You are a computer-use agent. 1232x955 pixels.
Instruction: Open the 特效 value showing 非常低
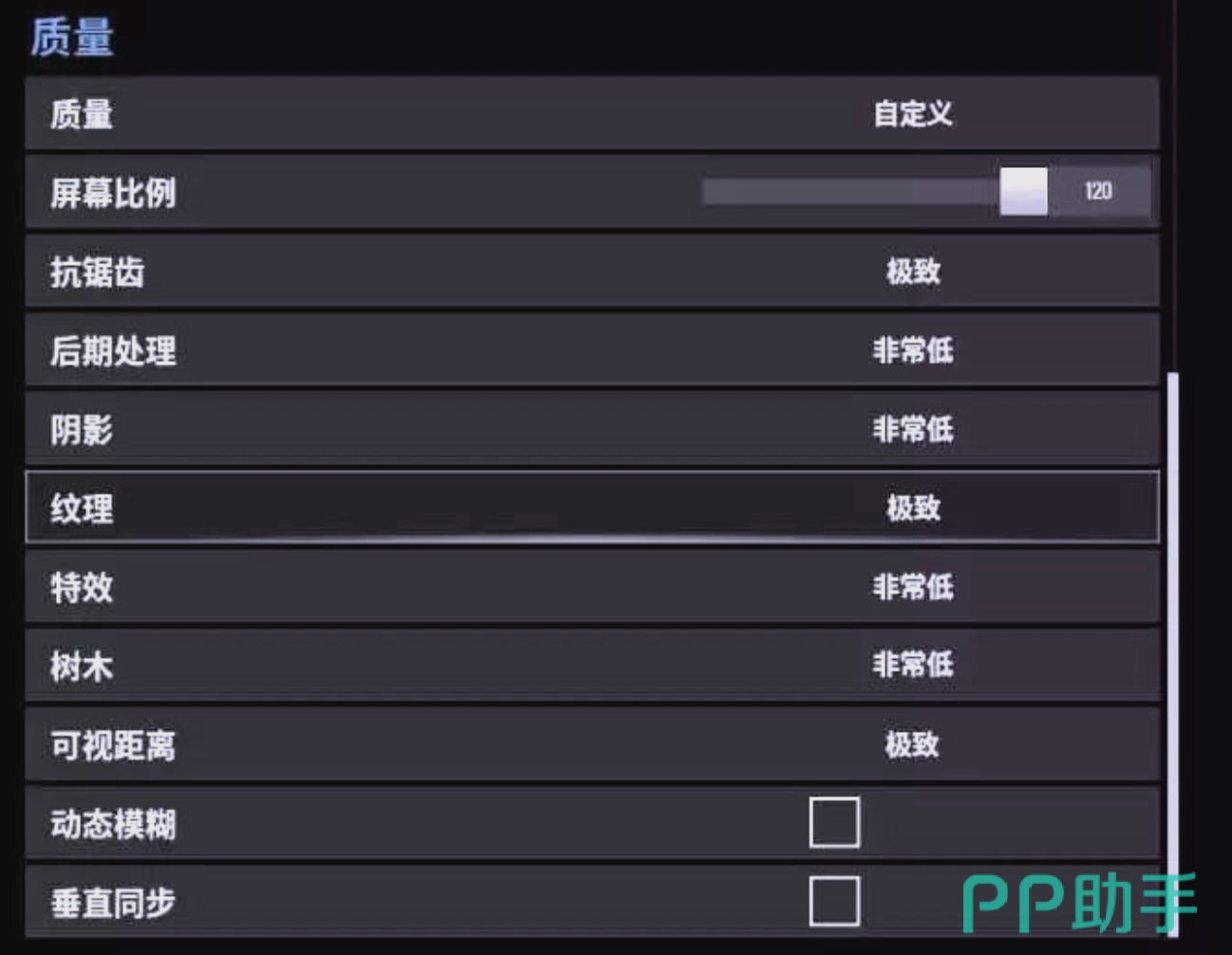tap(912, 587)
